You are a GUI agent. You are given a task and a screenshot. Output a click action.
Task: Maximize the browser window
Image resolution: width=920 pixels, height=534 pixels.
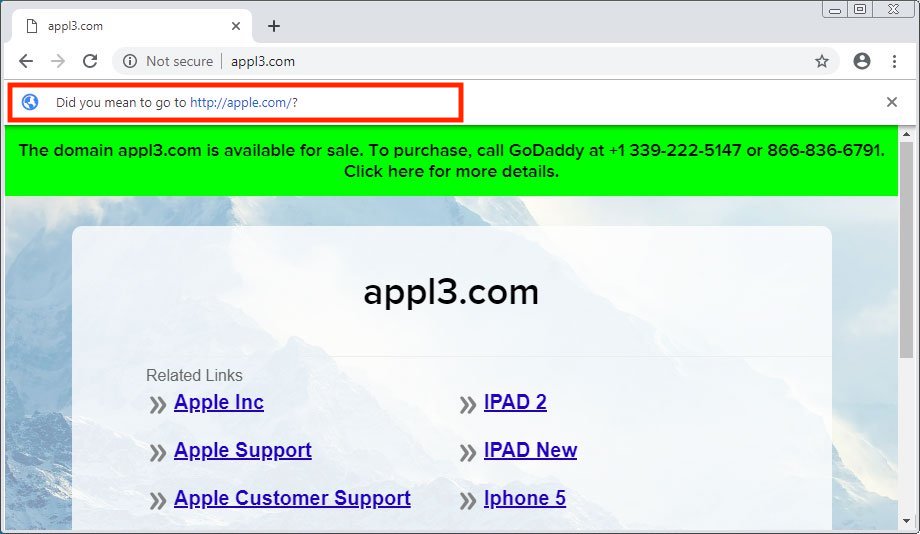point(860,9)
